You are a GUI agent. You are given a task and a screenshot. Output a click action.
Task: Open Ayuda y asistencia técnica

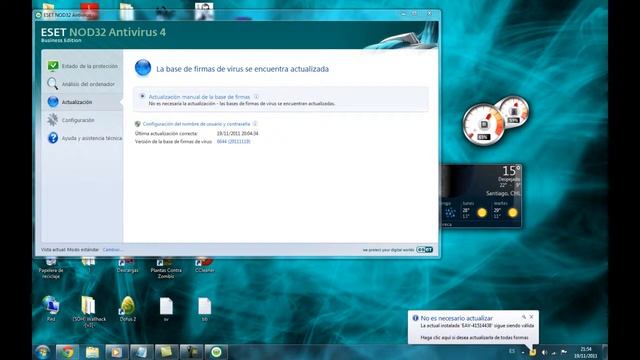(83, 138)
